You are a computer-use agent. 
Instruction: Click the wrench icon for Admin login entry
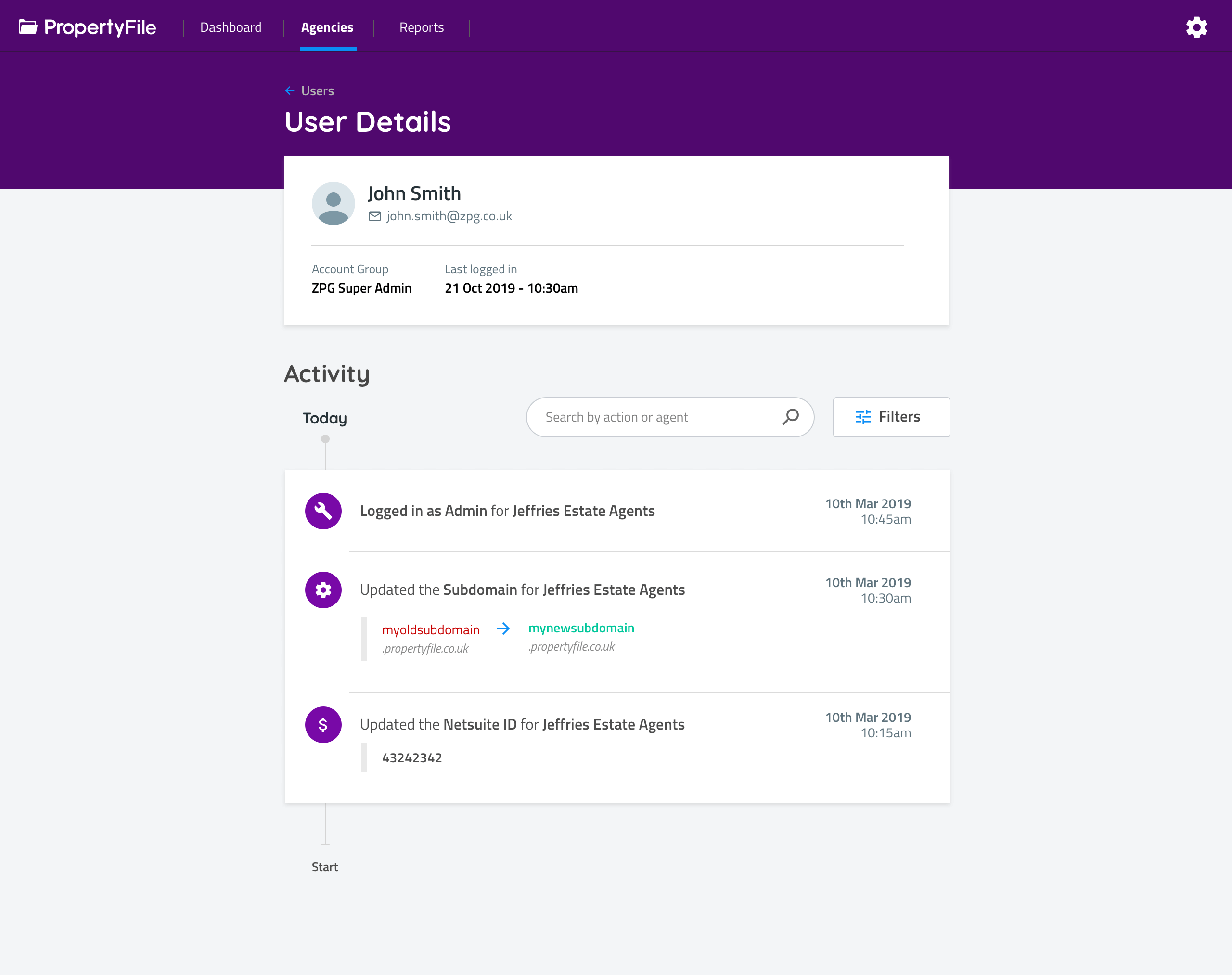(323, 511)
